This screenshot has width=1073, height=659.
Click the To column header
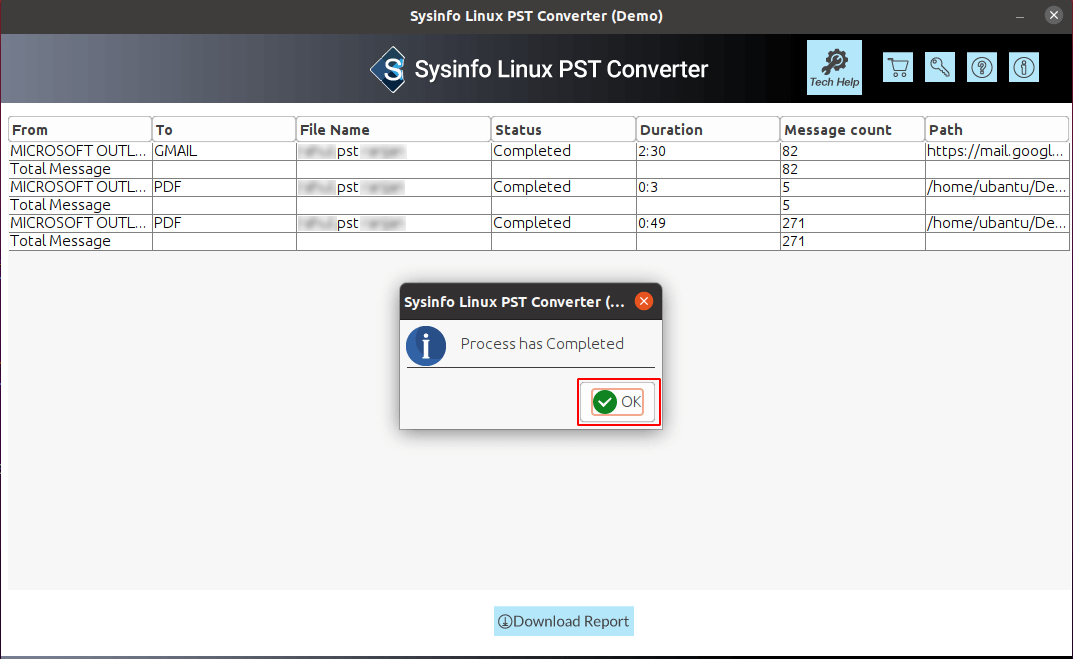[224, 129]
